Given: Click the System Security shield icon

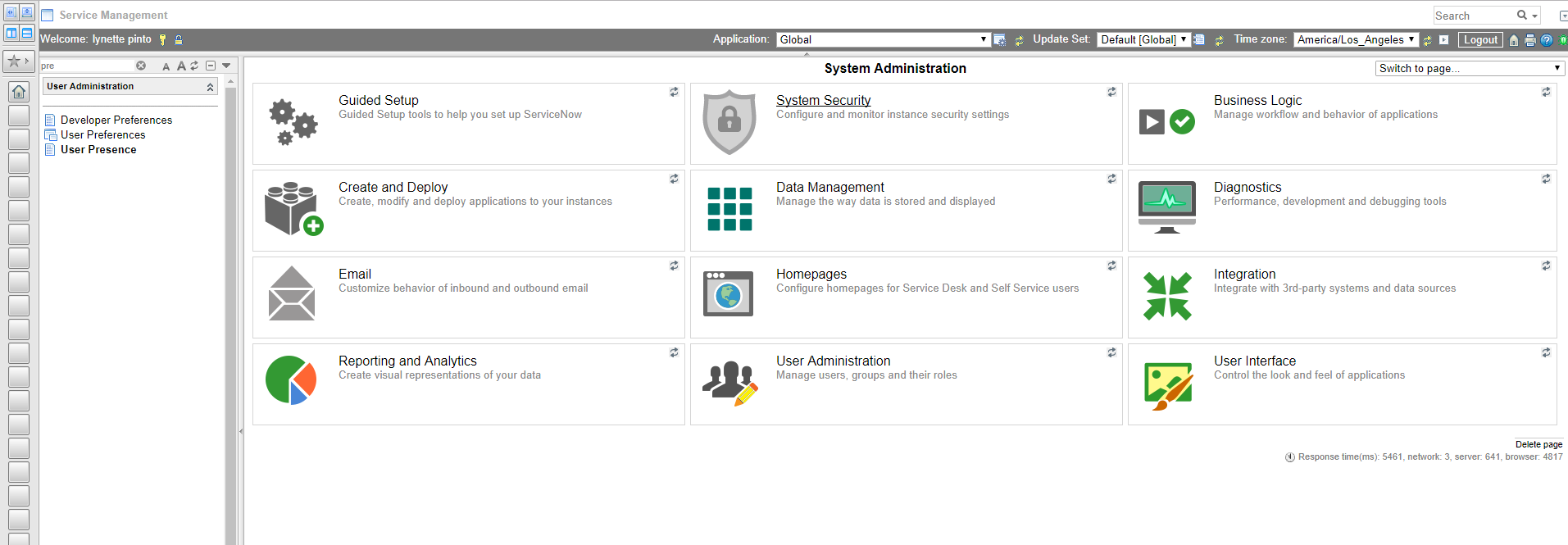Looking at the screenshot, I should coord(729,122).
